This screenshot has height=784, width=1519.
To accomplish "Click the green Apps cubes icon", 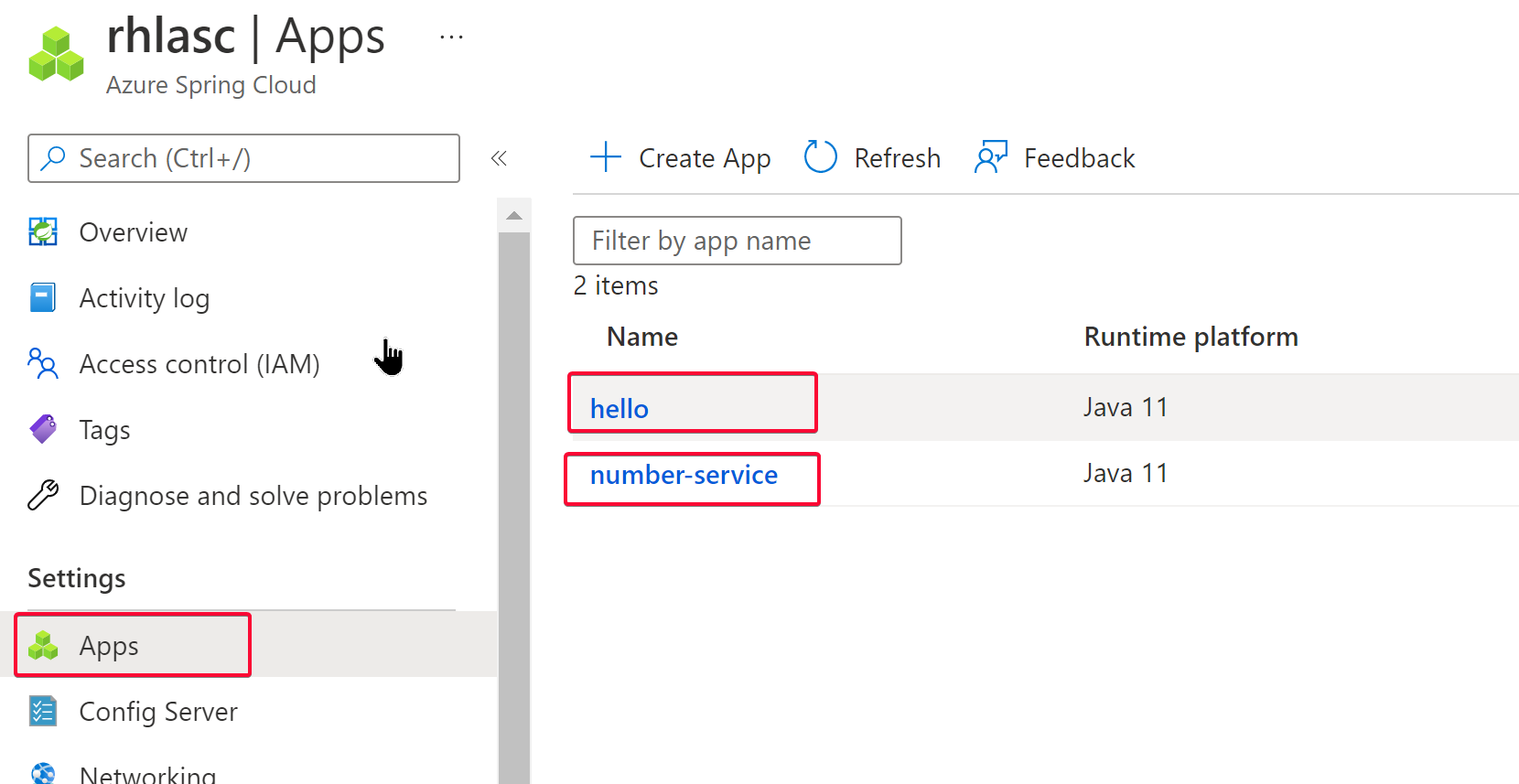I will [43, 646].
